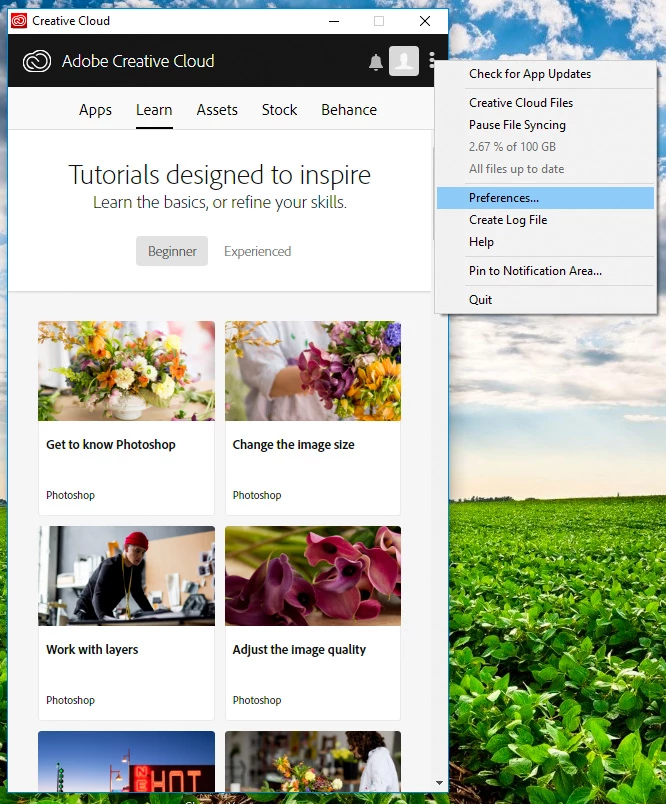Open Preferences... from the menu
Screen dimensions: 666x804
pyautogui.click(x=546, y=198)
